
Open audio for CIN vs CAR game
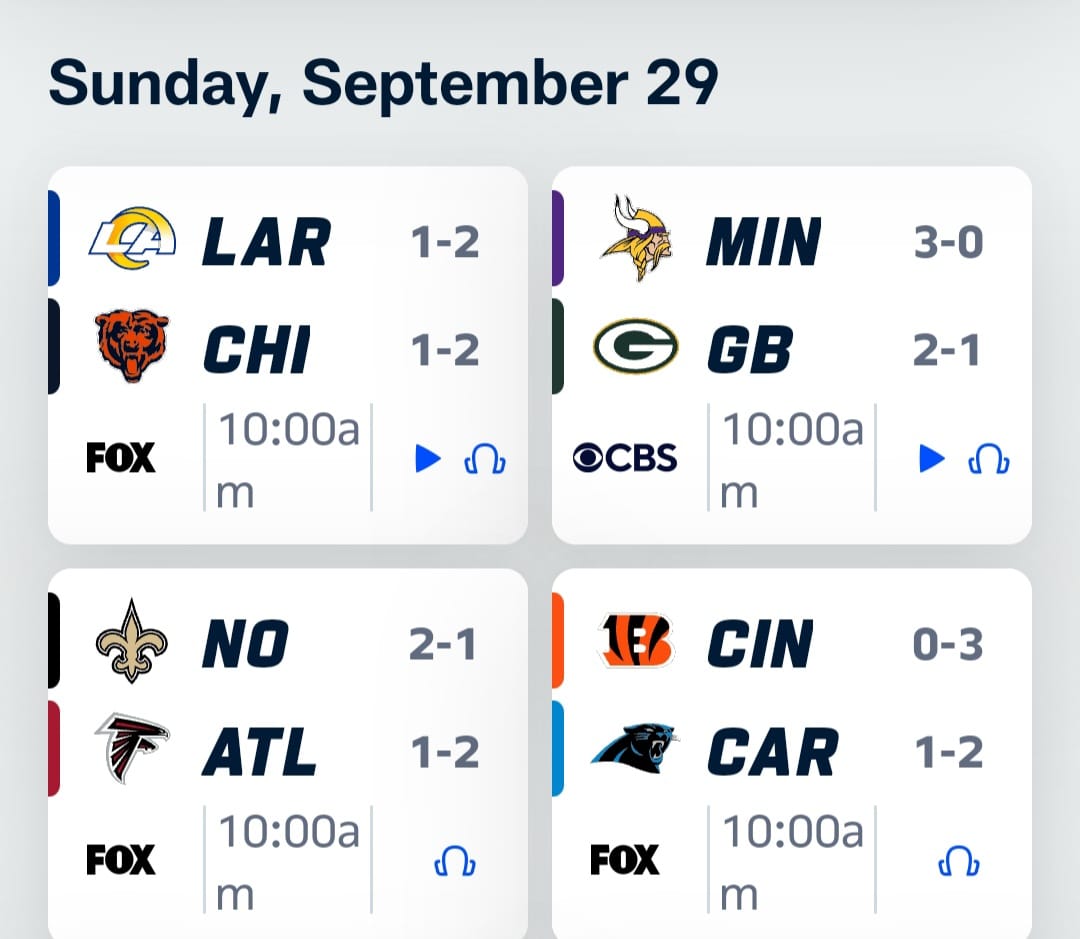click(x=959, y=861)
